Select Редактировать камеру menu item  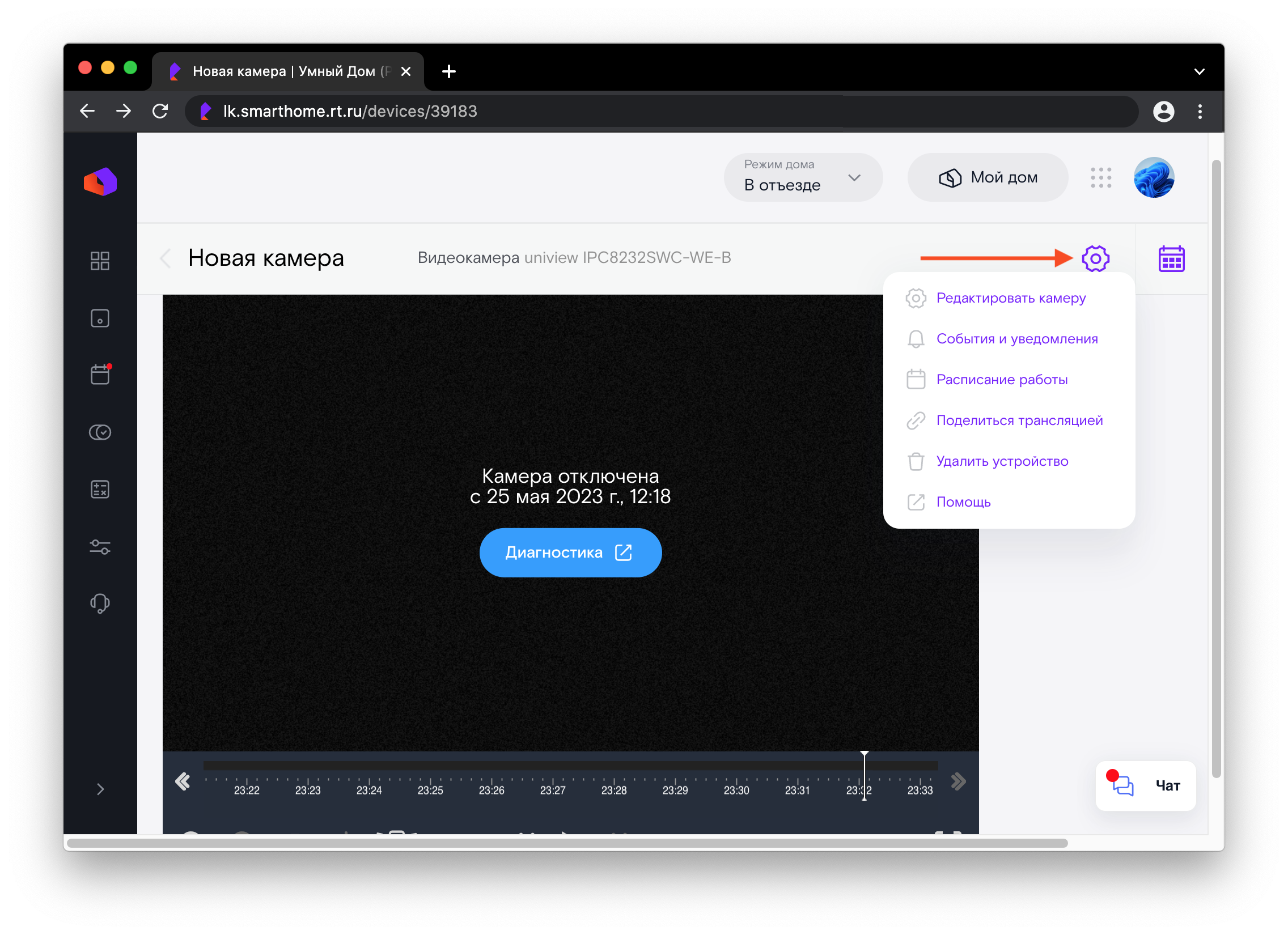pos(1010,298)
